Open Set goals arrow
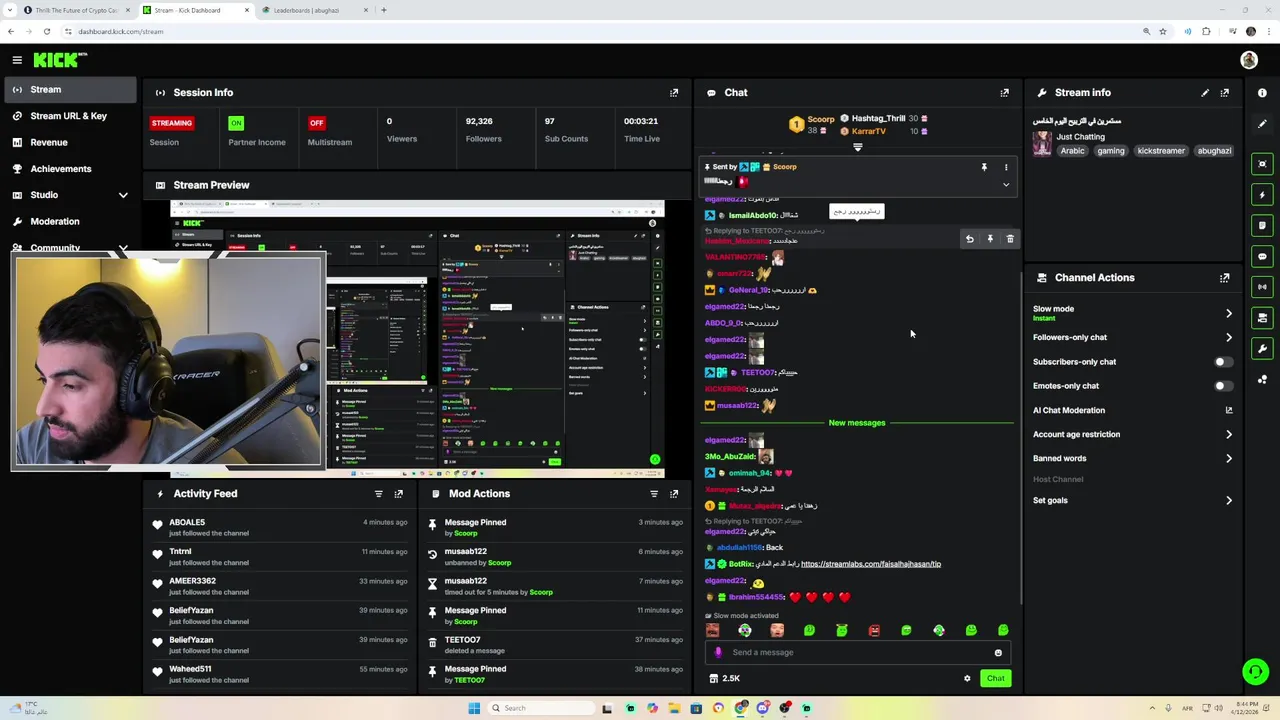The height and width of the screenshot is (720, 1280). (x=1229, y=500)
